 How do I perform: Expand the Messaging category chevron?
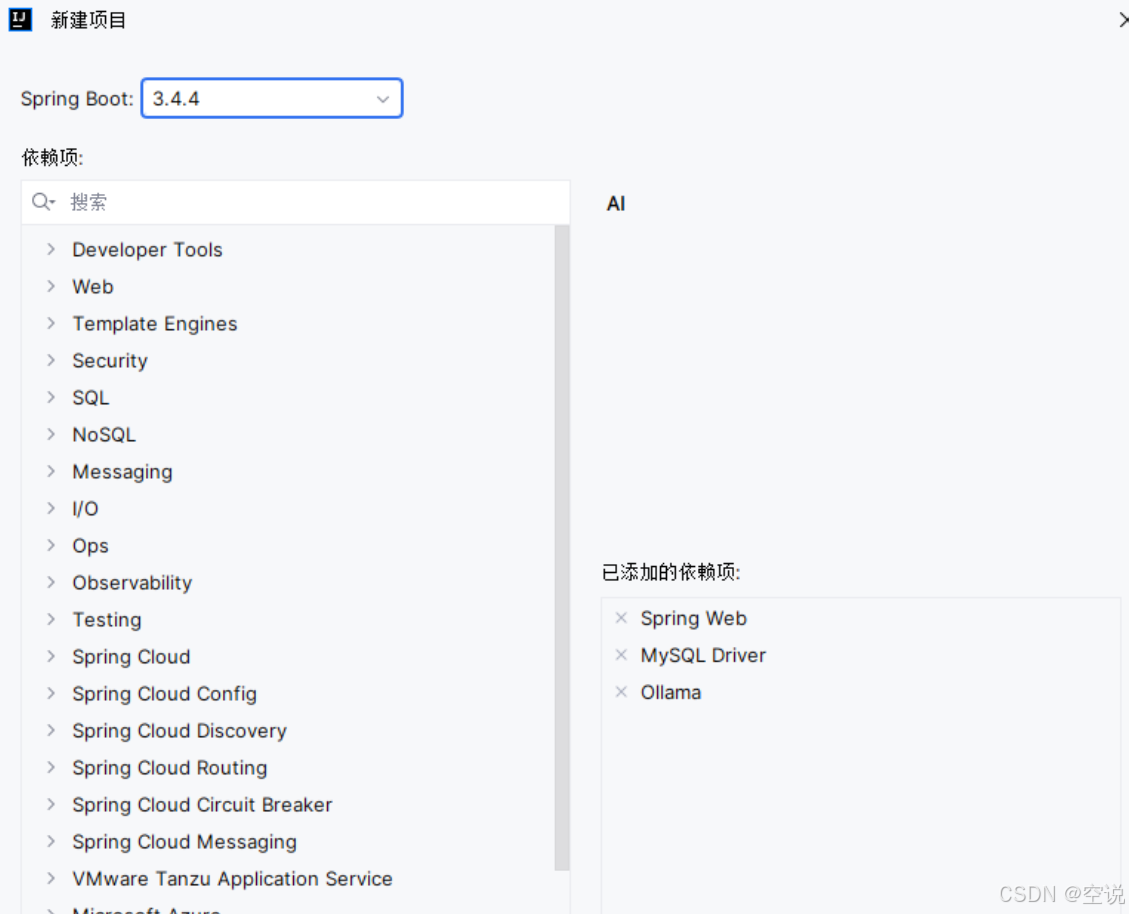coord(51,471)
